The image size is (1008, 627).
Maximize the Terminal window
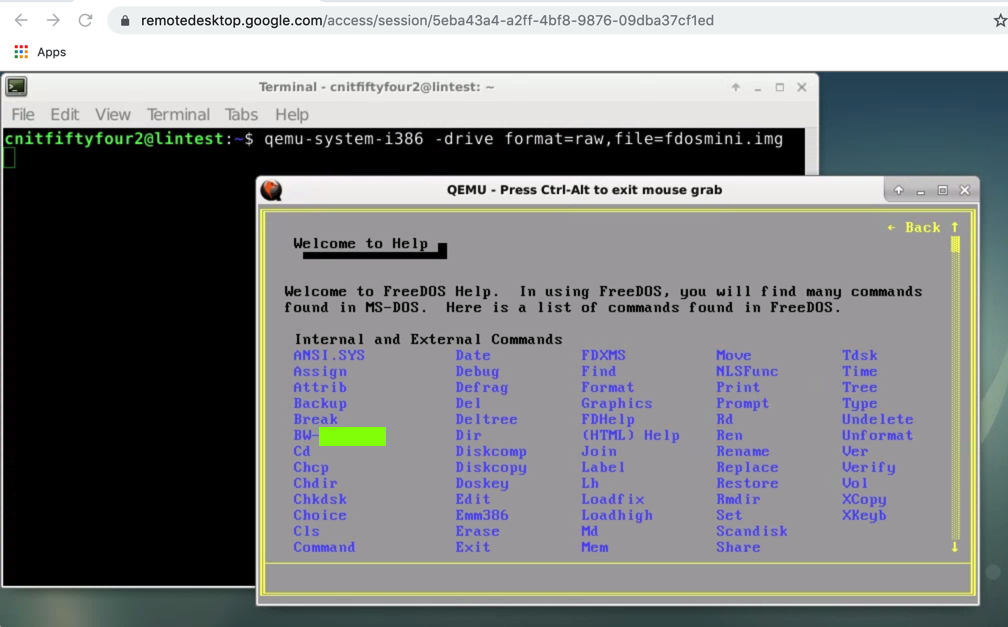click(780, 87)
